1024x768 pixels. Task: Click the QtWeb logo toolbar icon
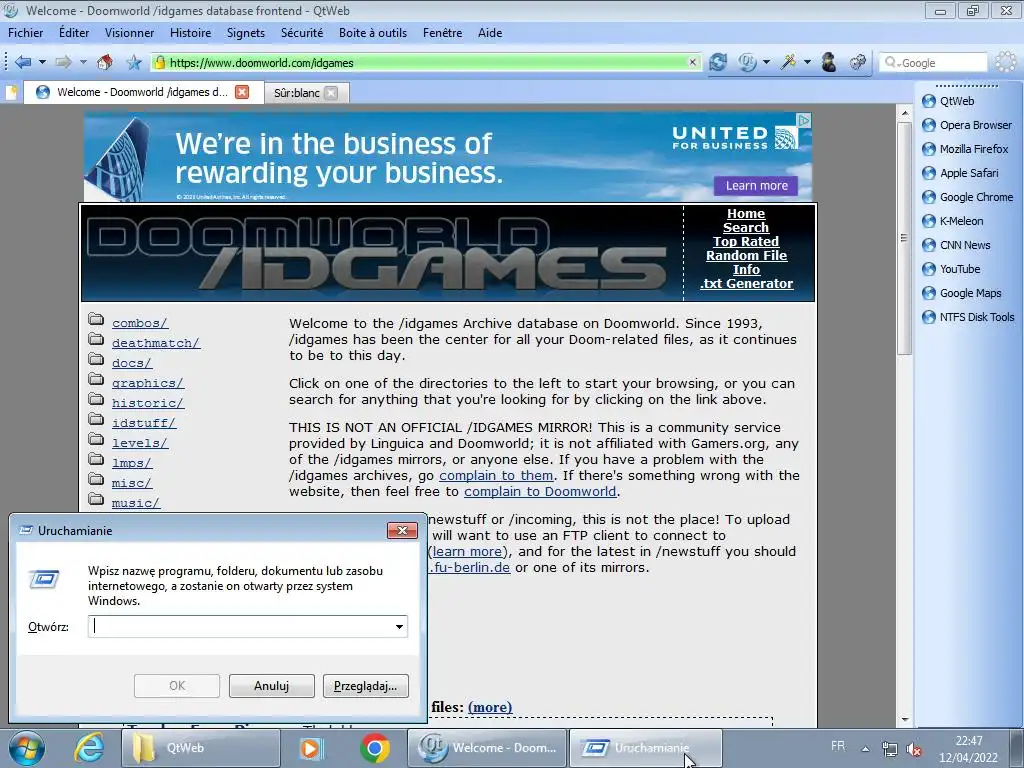click(747, 62)
